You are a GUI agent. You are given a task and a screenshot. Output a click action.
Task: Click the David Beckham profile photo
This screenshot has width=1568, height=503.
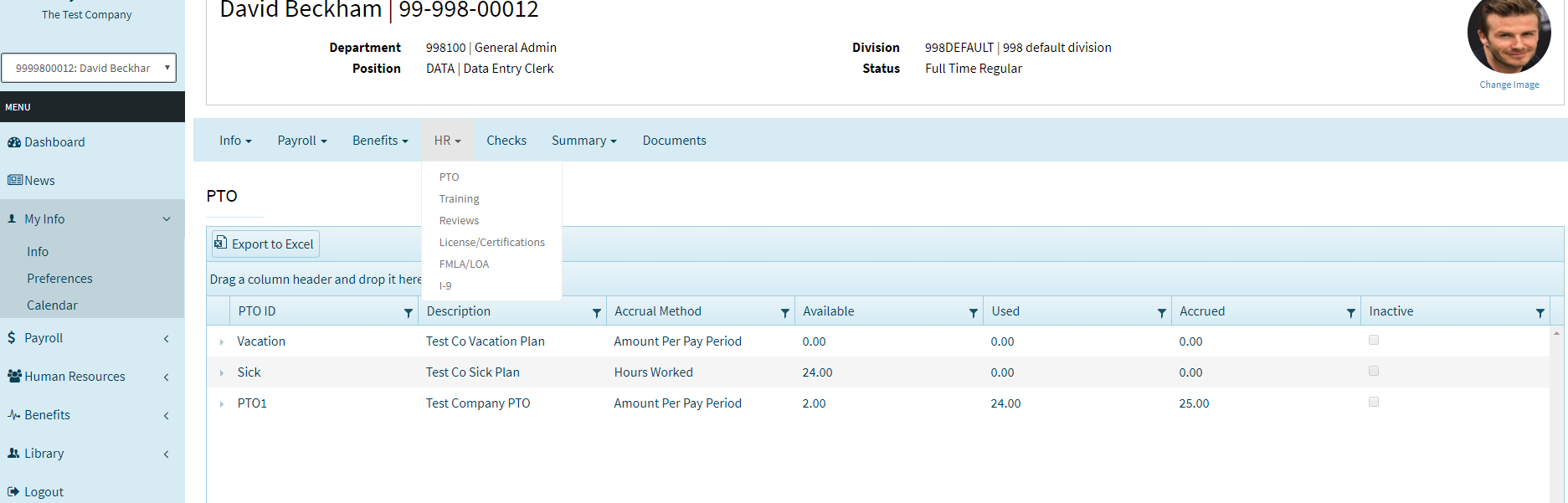1509,36
